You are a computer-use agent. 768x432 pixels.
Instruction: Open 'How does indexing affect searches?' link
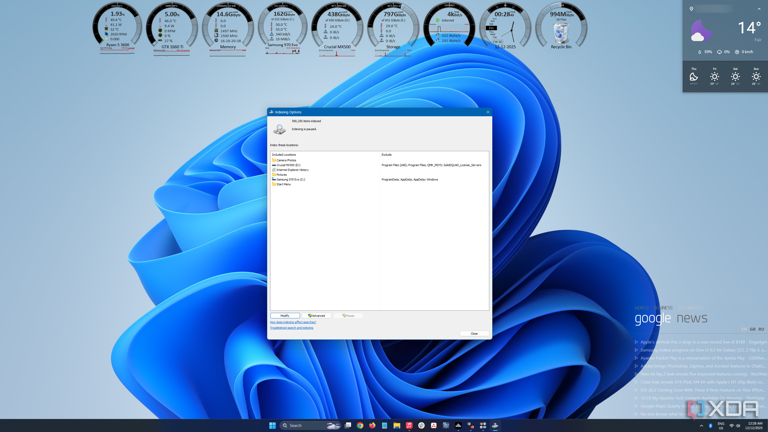coord(293,322)
